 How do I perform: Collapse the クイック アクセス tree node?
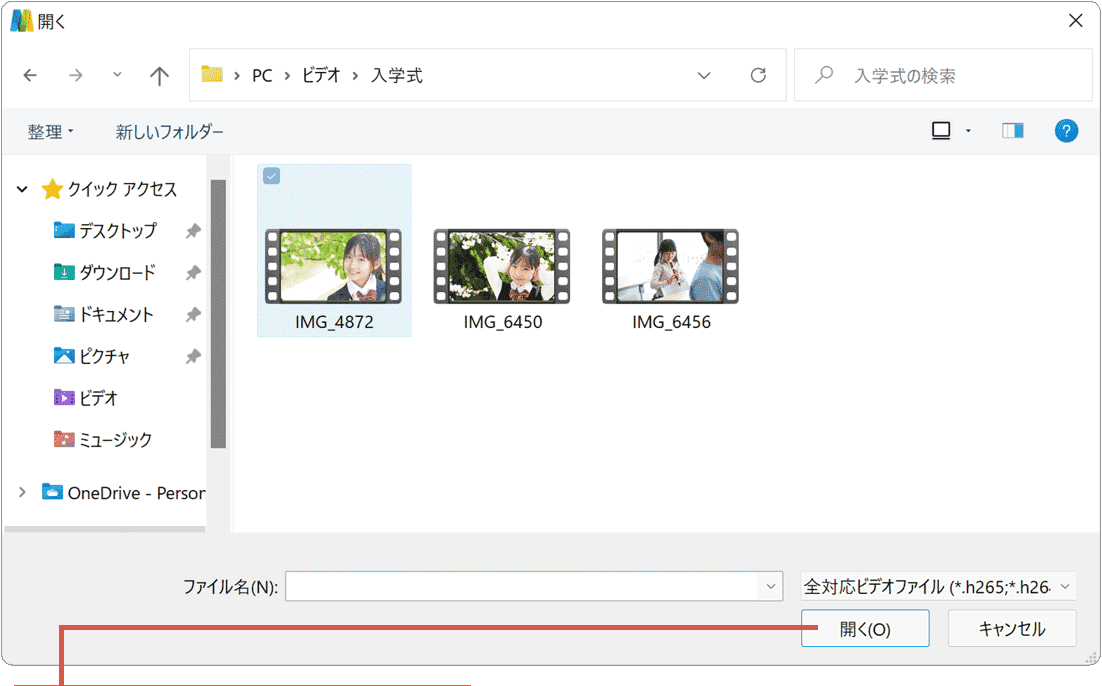coord(22,189)
